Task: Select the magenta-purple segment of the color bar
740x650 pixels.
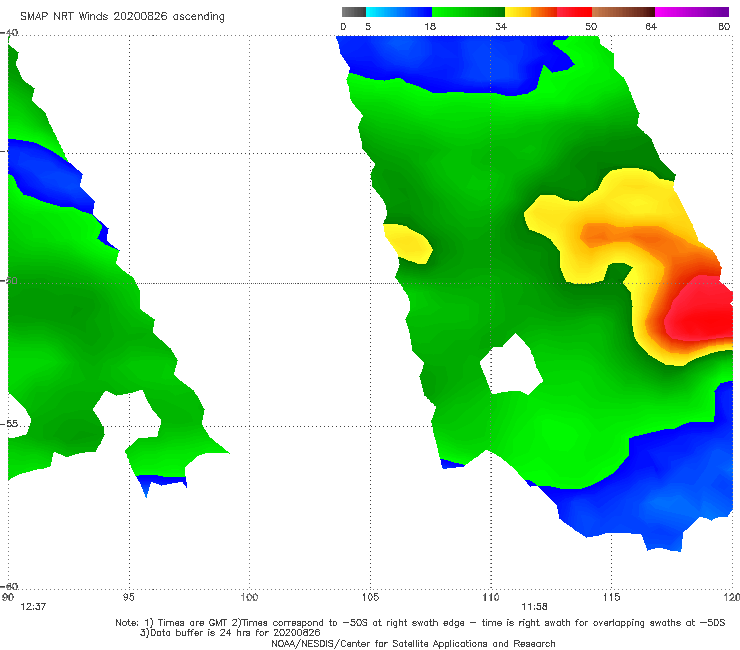Action: tap(692, 12)
